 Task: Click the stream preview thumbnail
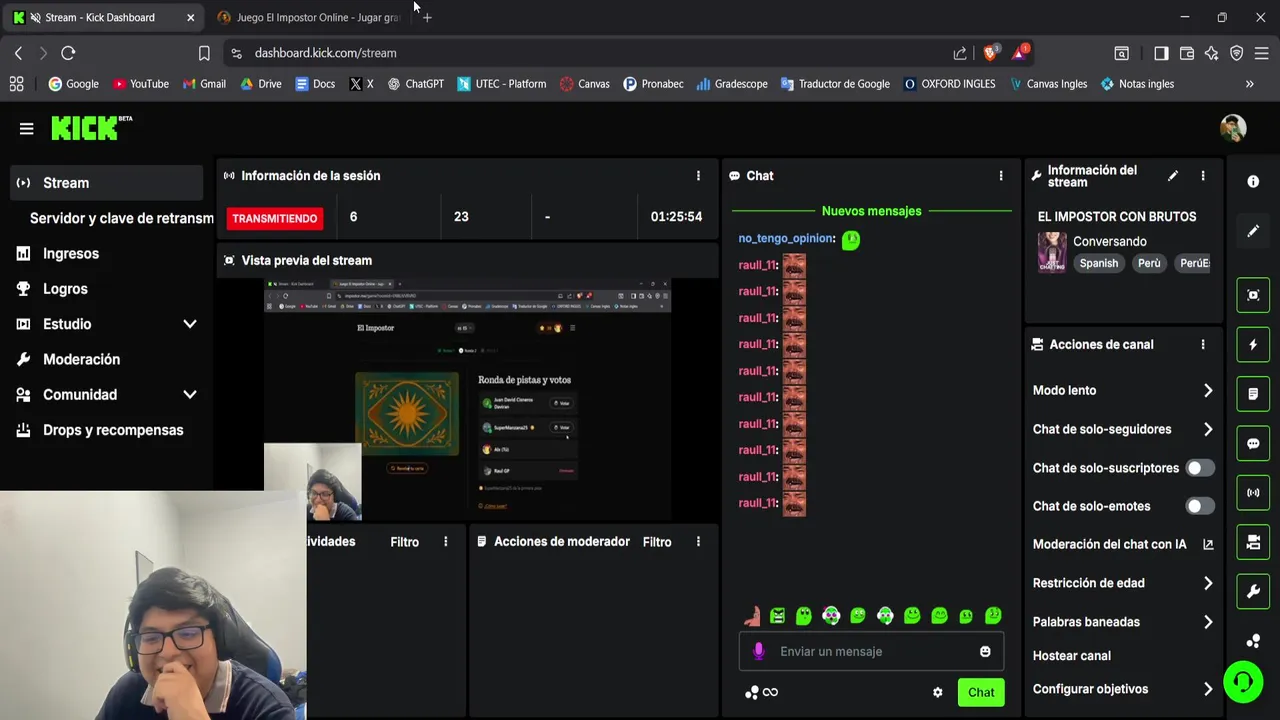(x=467, y=400)
